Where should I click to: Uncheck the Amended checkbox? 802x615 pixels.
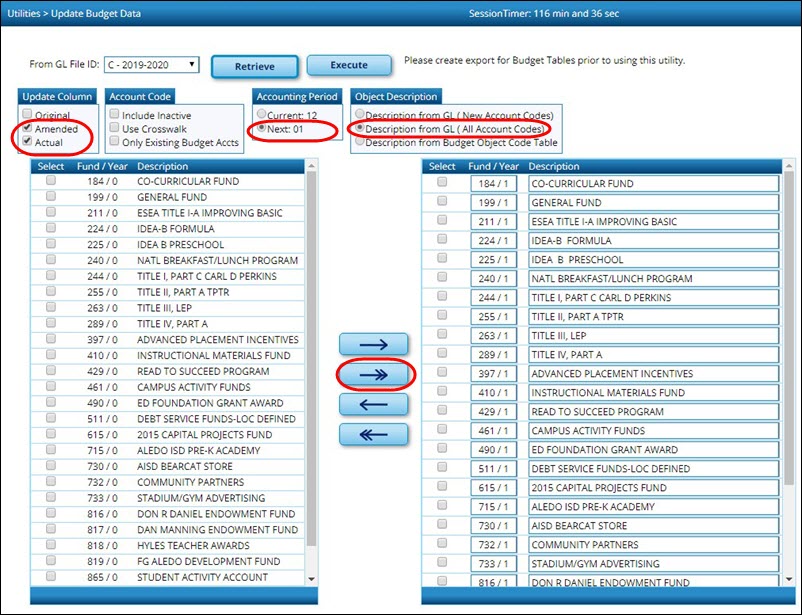coord(27,129)
